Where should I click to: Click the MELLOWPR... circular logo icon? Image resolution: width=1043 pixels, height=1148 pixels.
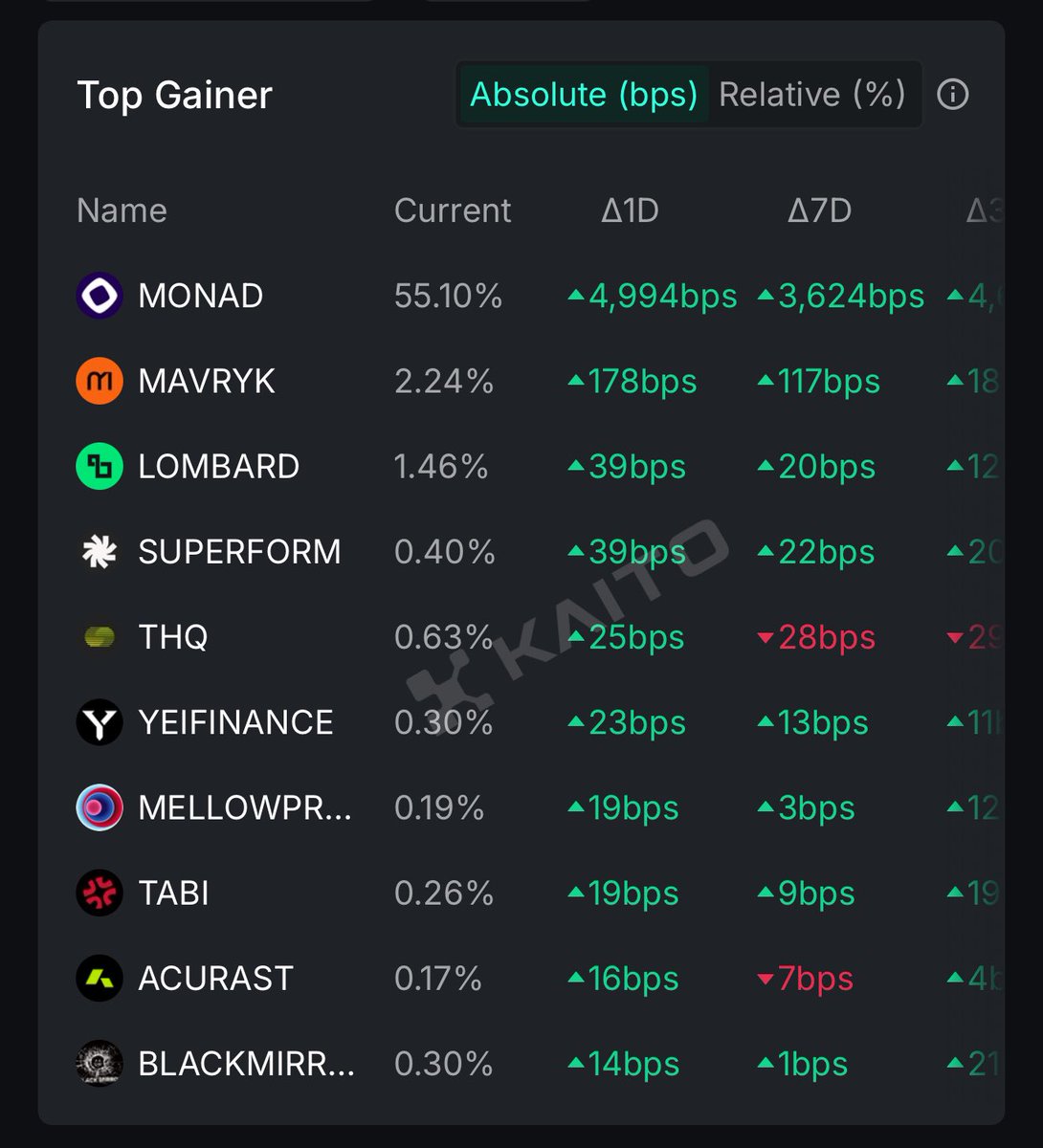pyautogui.click(x=100, y=808)
